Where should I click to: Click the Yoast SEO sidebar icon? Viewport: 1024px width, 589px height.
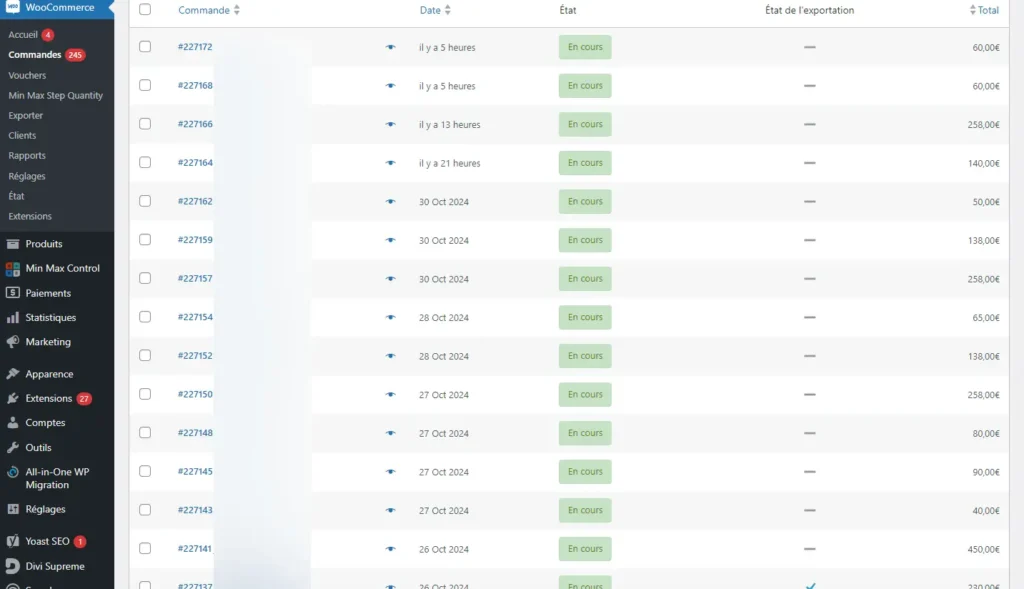[12, 541]
